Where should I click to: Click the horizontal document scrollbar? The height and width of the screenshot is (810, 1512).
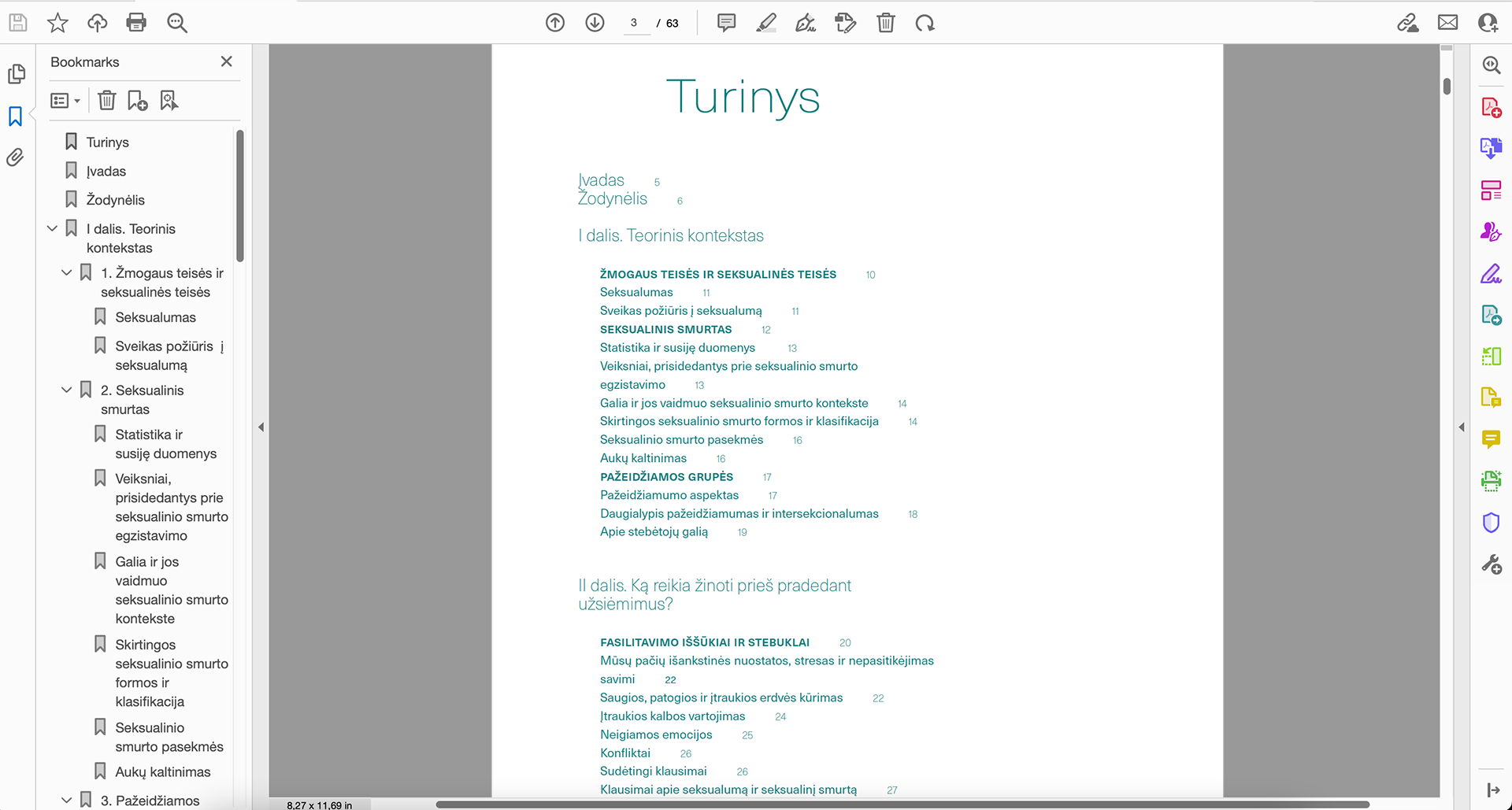pyautogui.click(x=902, y=804)
